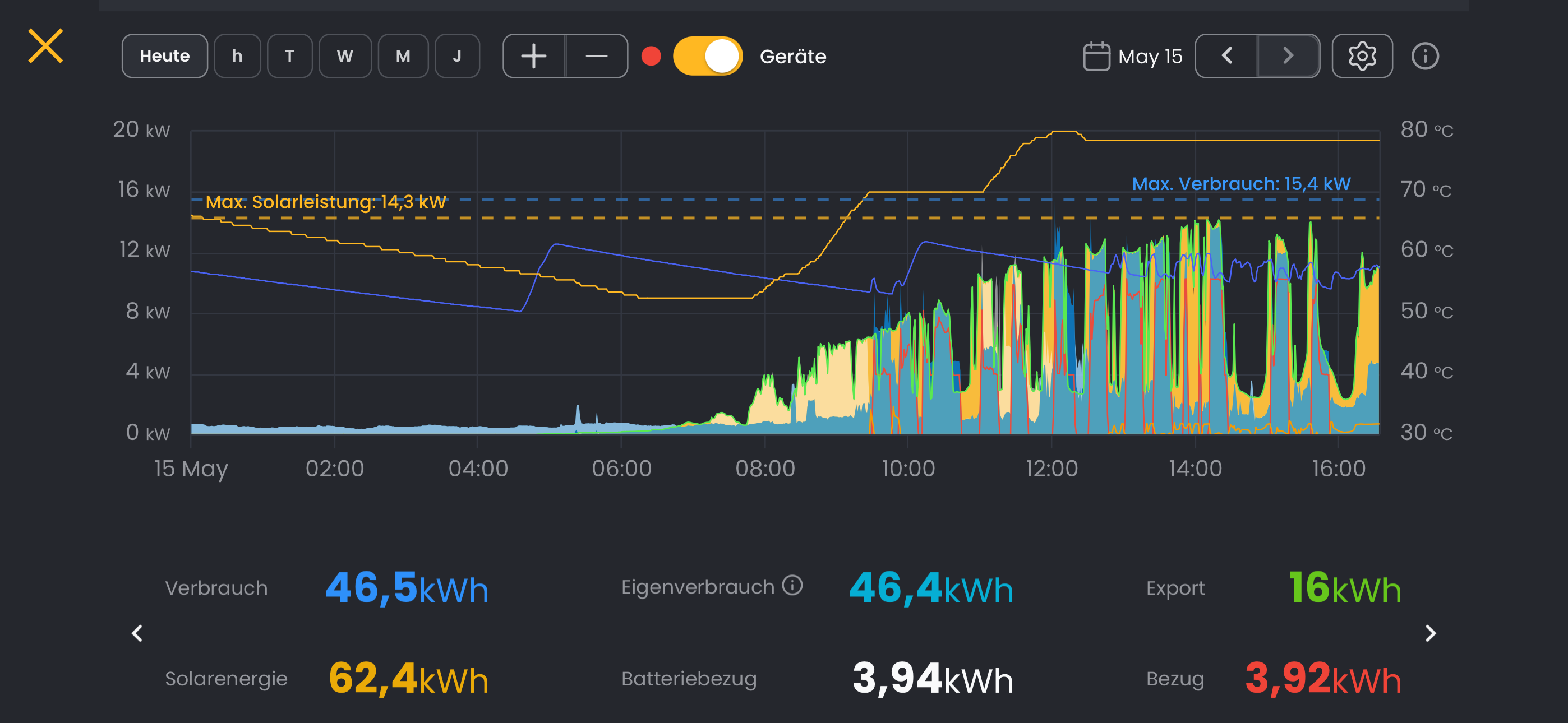Click the May 15 date label
This screenshot has height=723, width=1568.
pos(1150,57)
